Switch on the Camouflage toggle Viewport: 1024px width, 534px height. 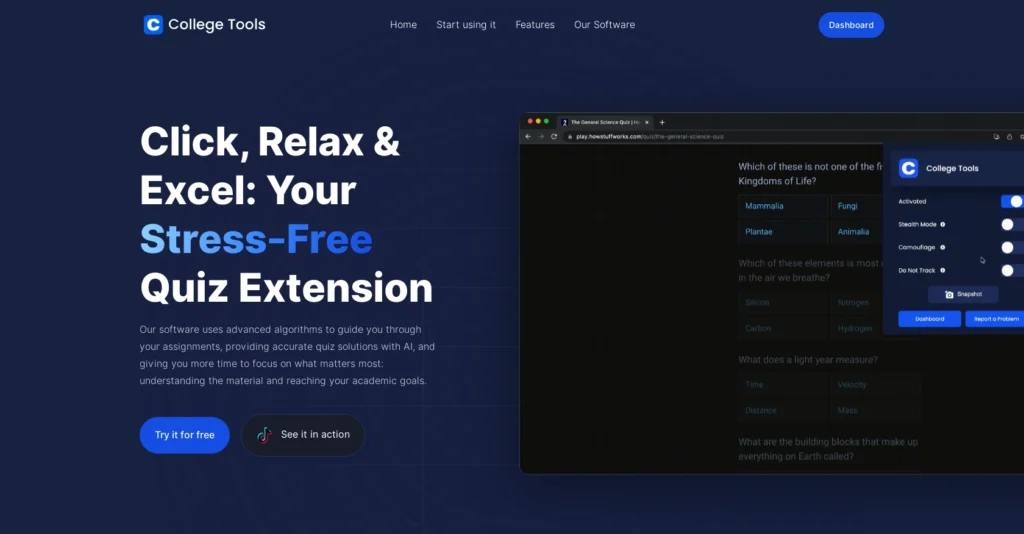click(x=1010, y=247)
